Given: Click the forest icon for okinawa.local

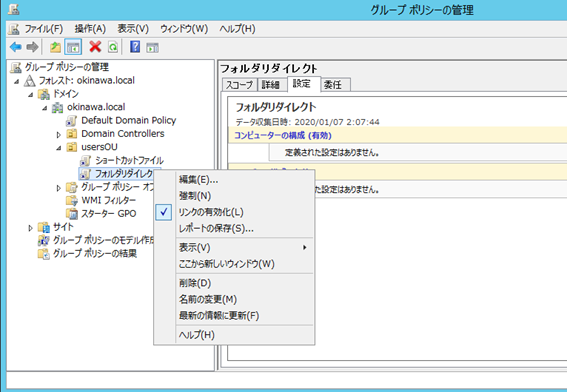Looking at the screenshot, I should click(29, 81).
